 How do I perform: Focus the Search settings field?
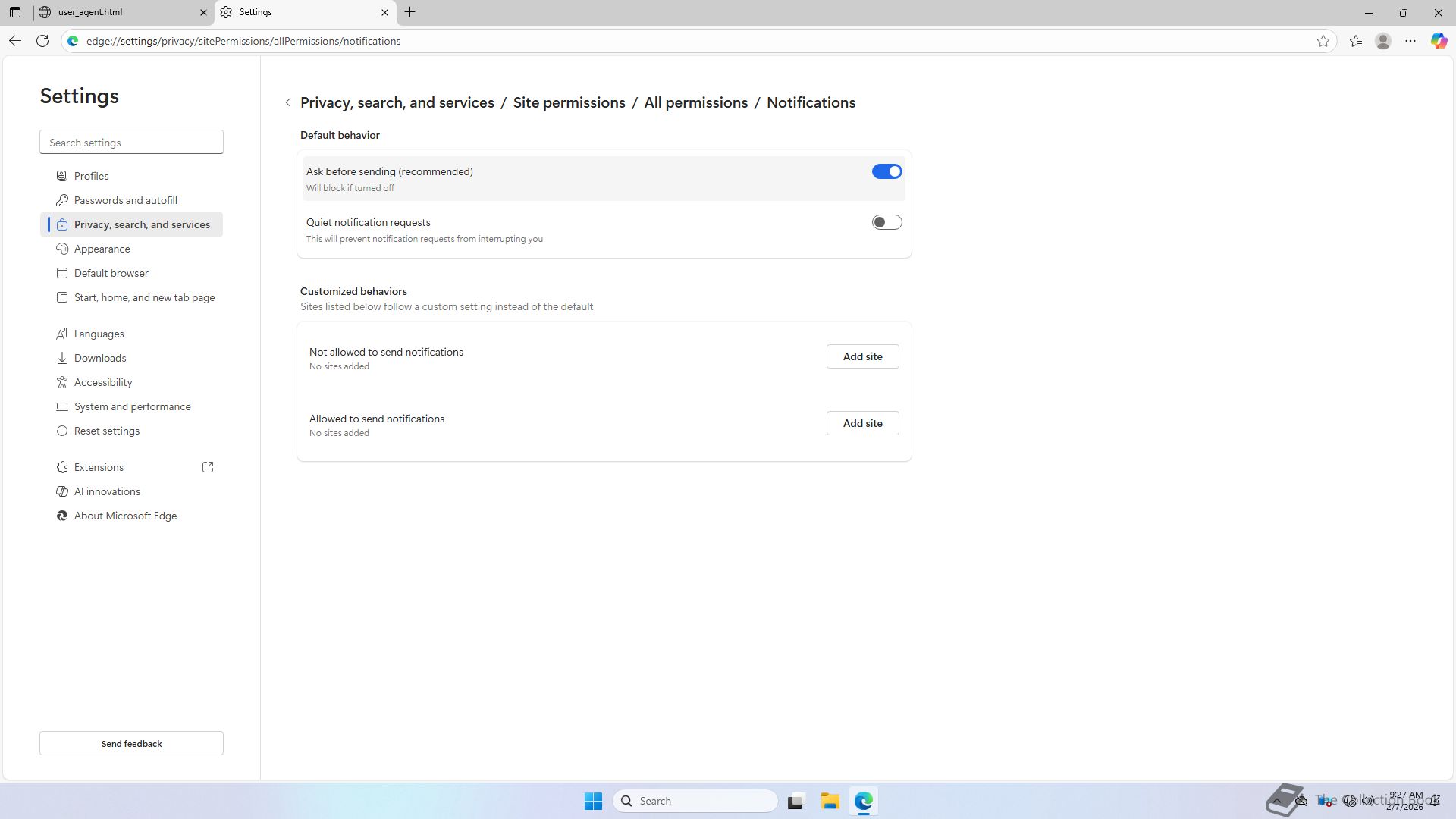[x=131, y=143]
